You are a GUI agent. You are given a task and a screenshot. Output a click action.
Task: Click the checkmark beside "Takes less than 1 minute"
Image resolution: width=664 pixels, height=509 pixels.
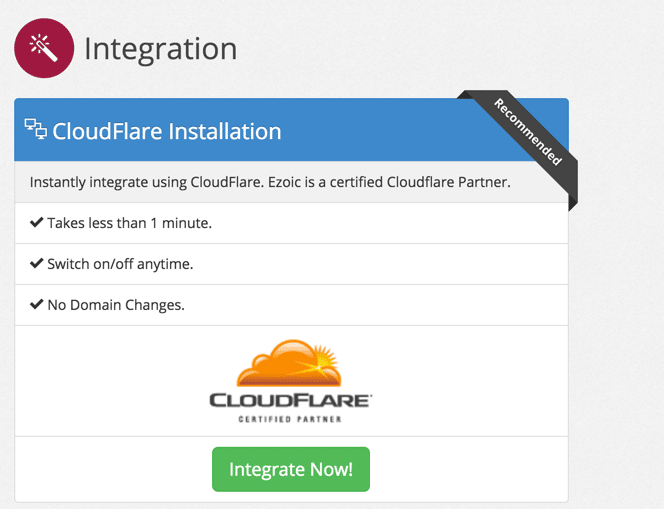(x=37, y=223)
